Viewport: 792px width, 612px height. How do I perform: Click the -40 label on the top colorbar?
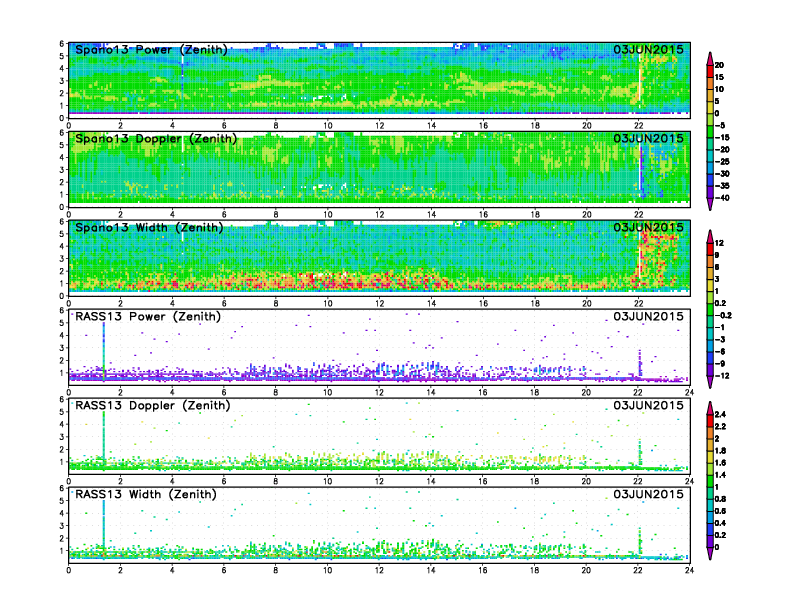pyautogui.click(x=722, y=198)
